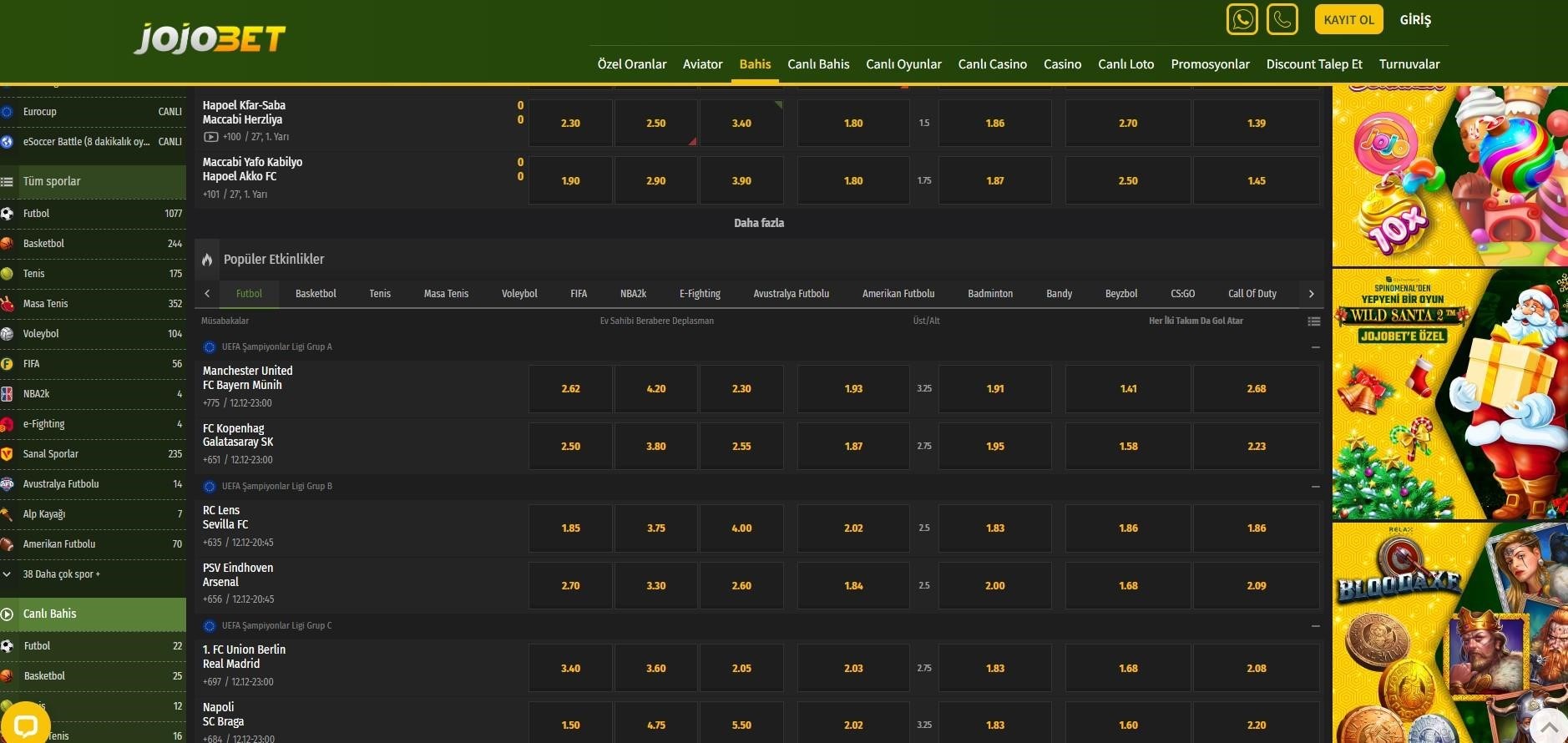Open the Wild Santa 2 promo banner
The image size is (1568, 743).
click(x=1450, y=394)
